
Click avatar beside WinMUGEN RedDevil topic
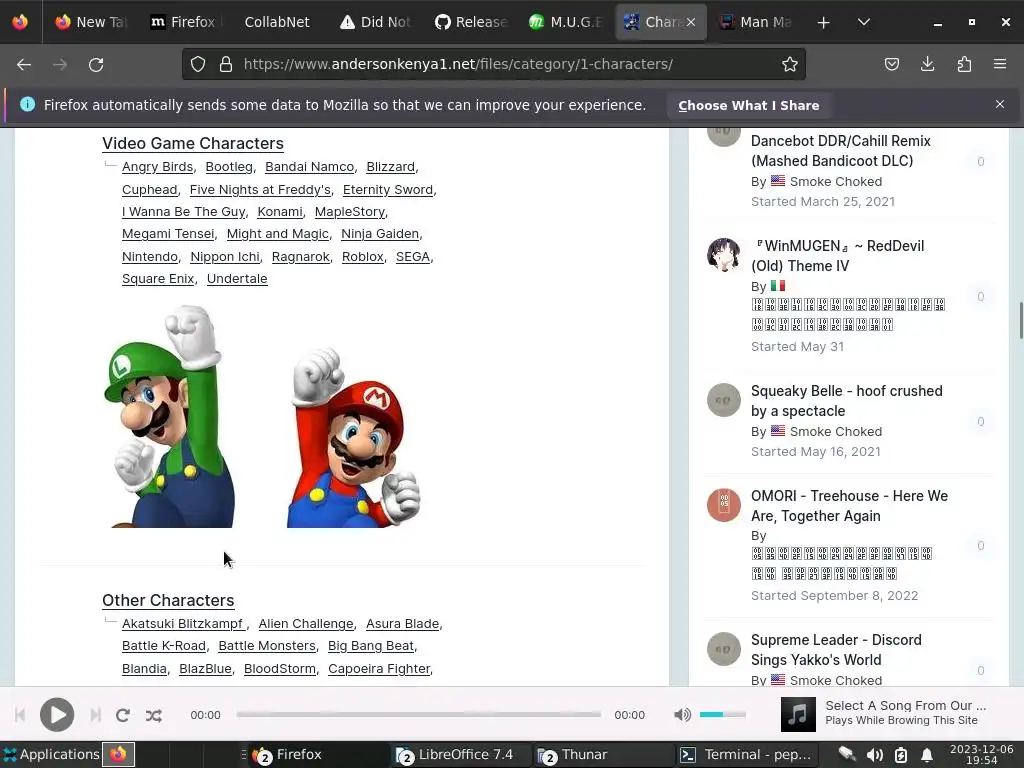click(x=724, y=255)
